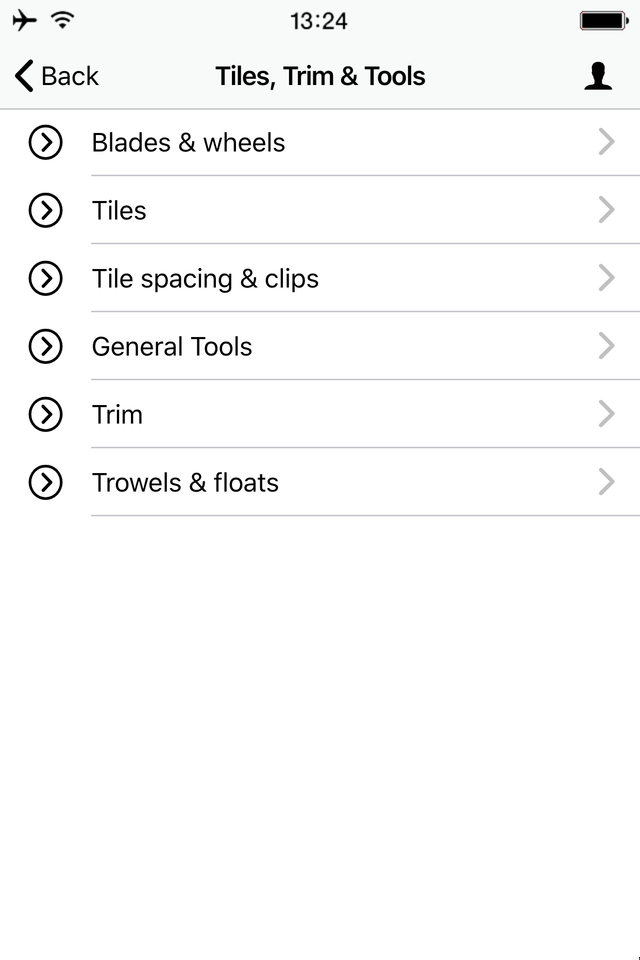Tap the circled arrow beside Trim
640x960 pixels.
click(45, 414)
